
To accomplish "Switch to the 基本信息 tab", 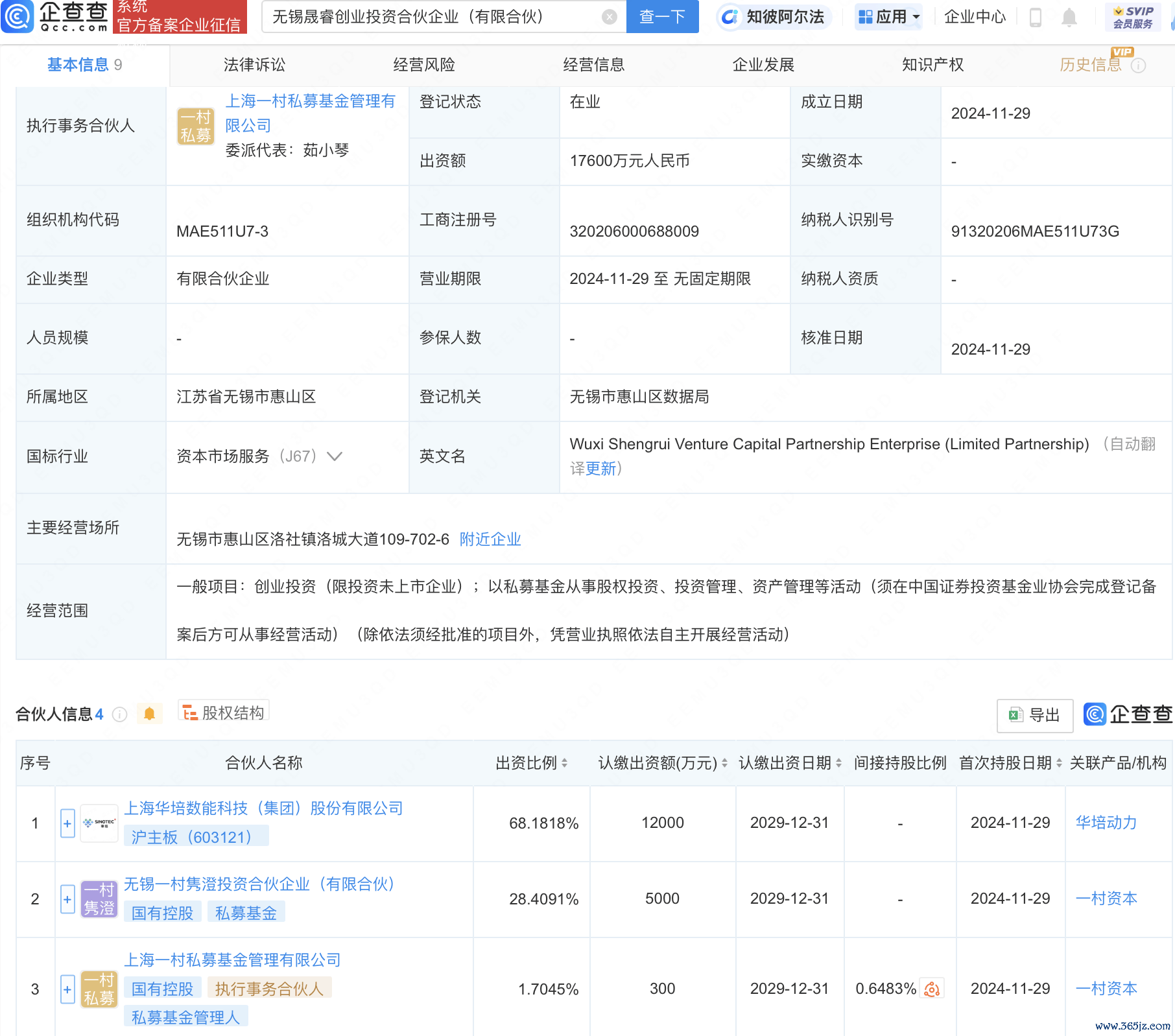I will (84, 65).
